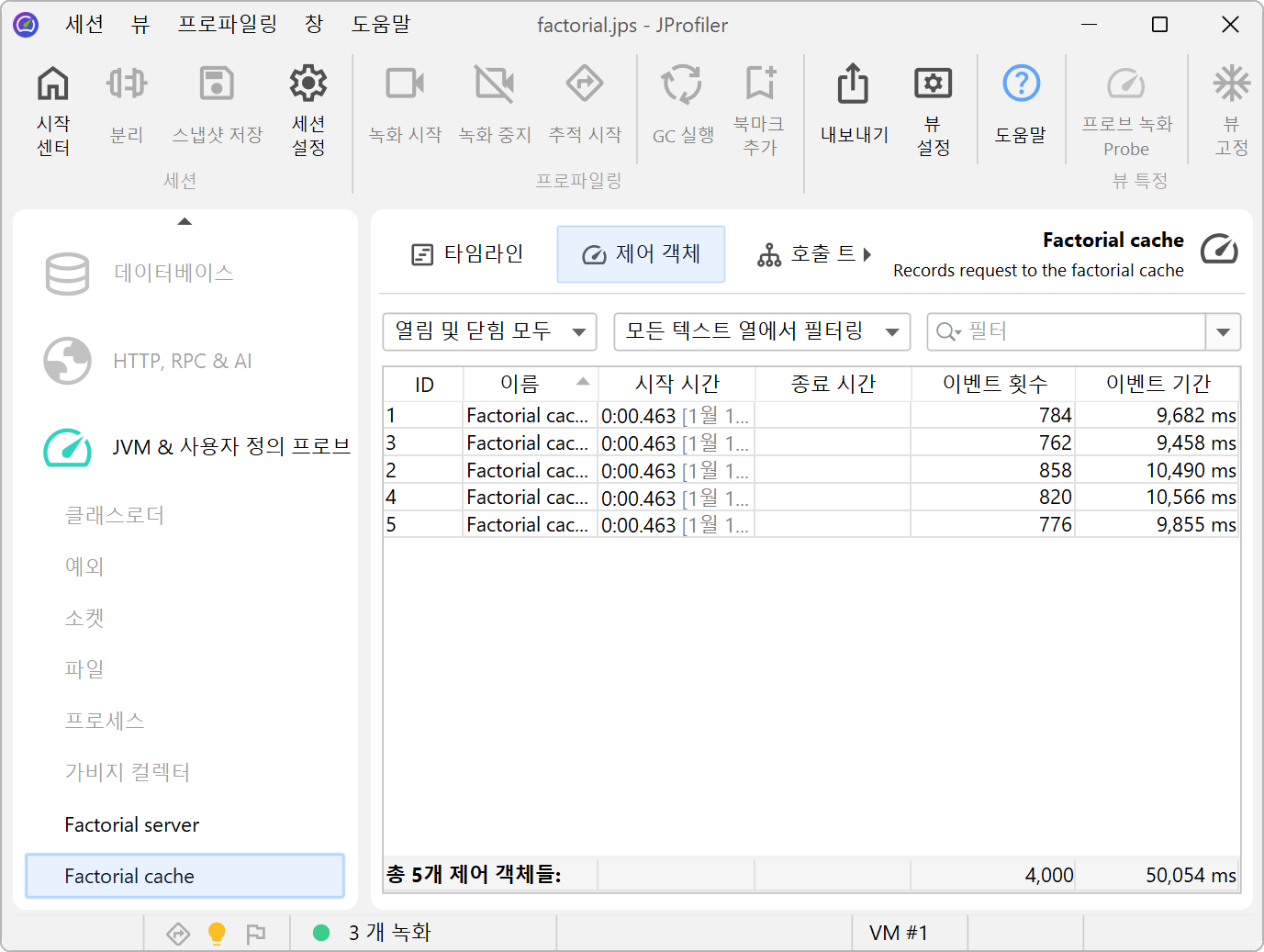Open View Settings toolbar icon
The width and height of the screenshot is (1264, 952).
click(x=933, y=84)
